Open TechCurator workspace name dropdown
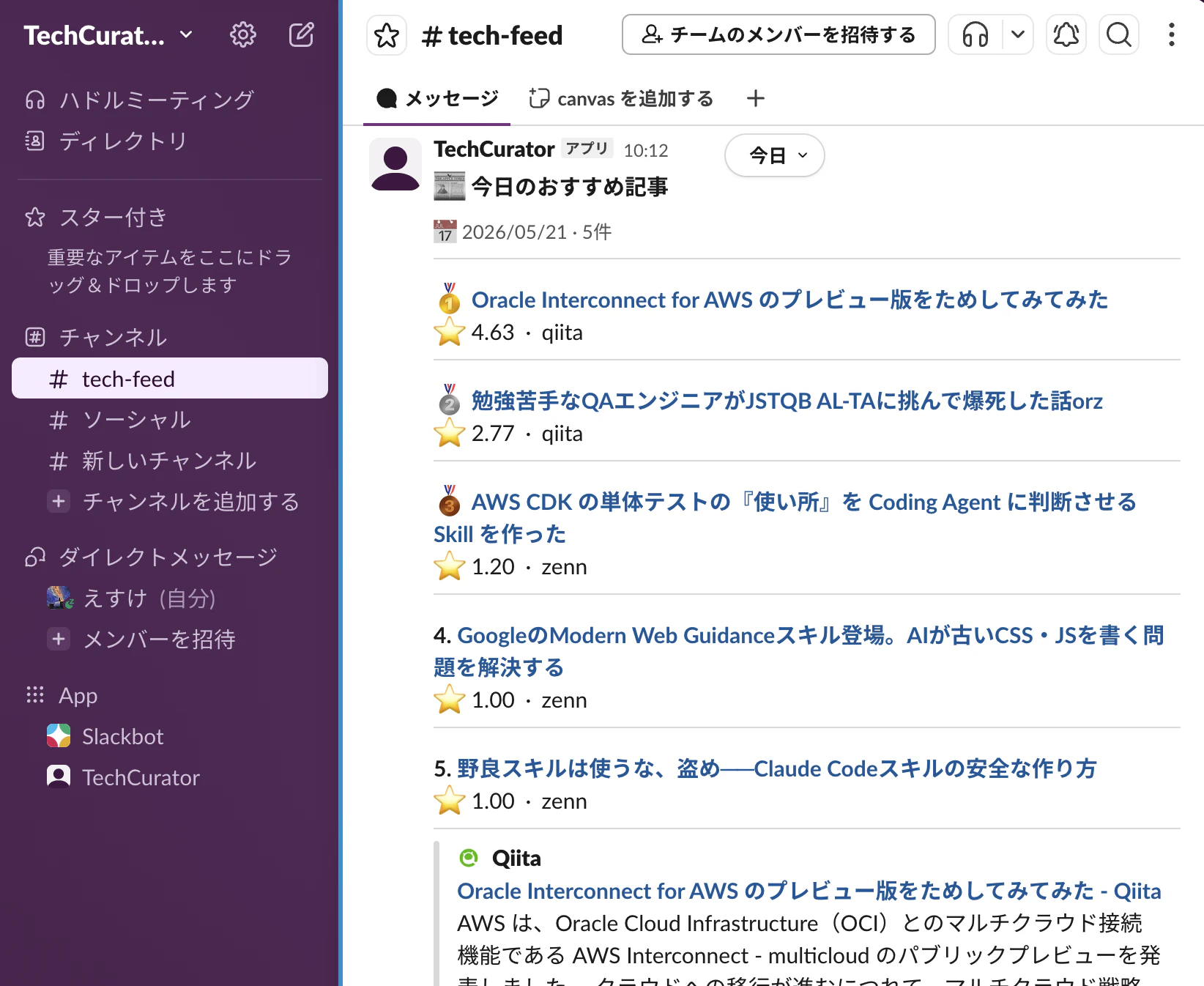1204x986 pixels. pyautogui.click(x=108, y=35)
